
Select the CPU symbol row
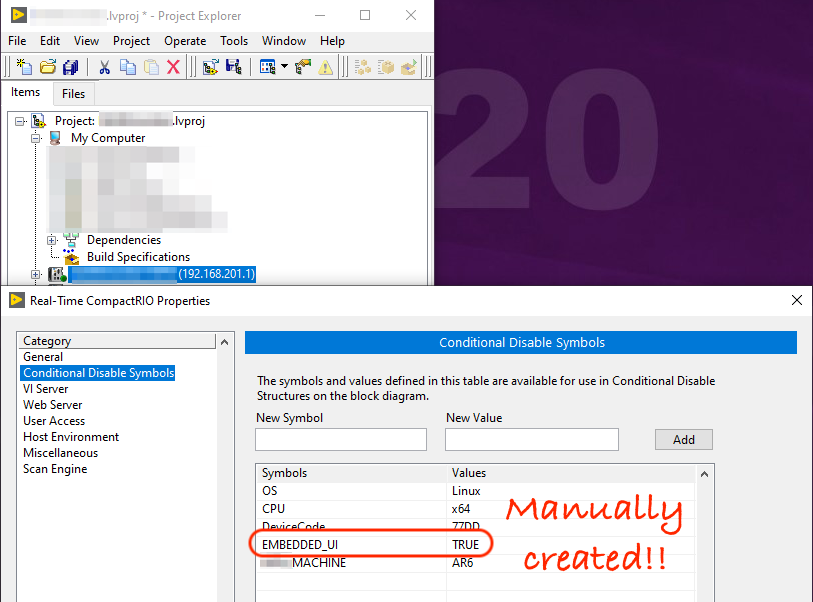(475, 509)
